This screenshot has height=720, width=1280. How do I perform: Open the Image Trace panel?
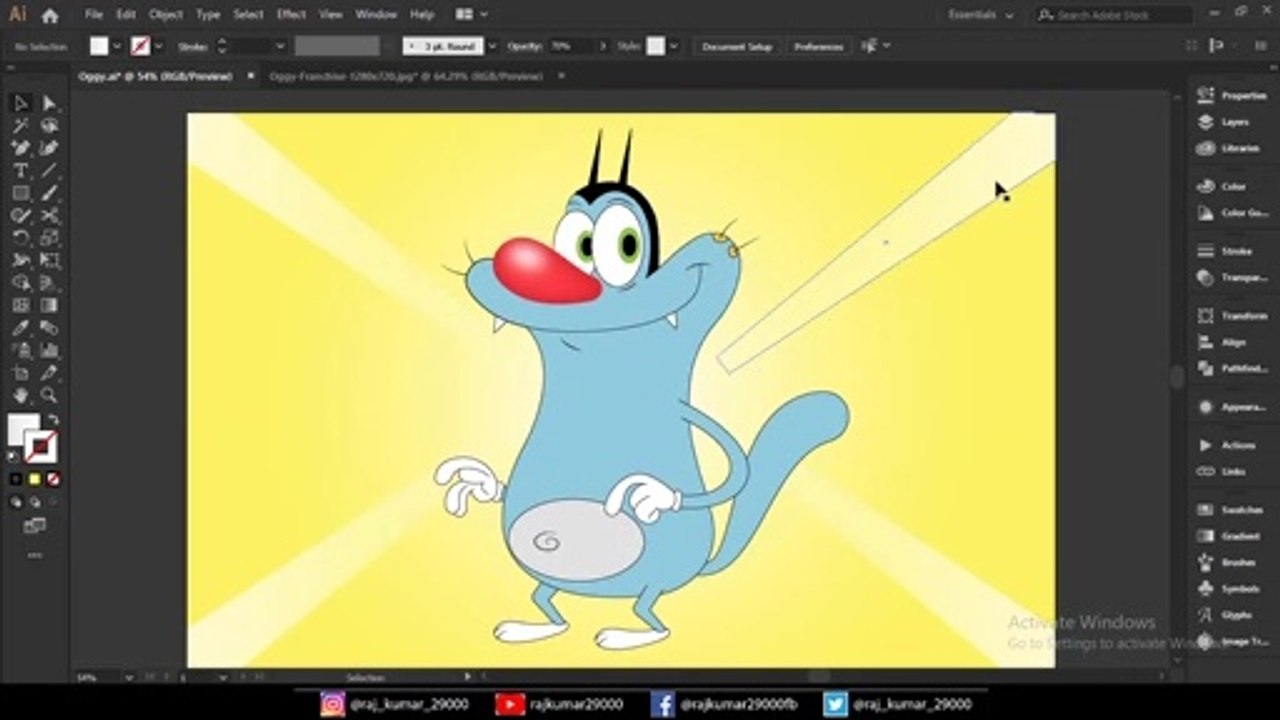pyautogui.click(x=1231, y=641)
